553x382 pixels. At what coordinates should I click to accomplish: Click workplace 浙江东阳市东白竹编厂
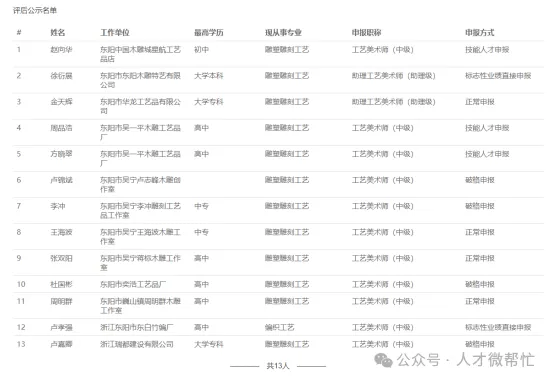coord(137,328)
